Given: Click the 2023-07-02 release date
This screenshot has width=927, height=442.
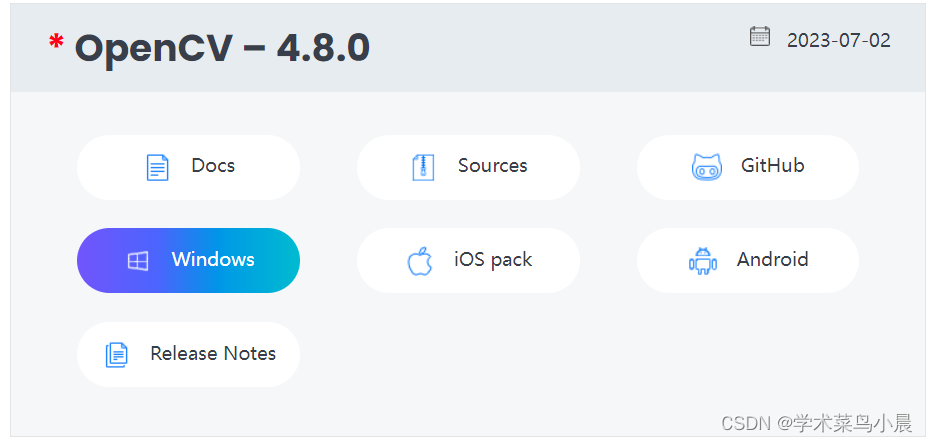Looking at the screenshot, I should [x=839, y=40].
